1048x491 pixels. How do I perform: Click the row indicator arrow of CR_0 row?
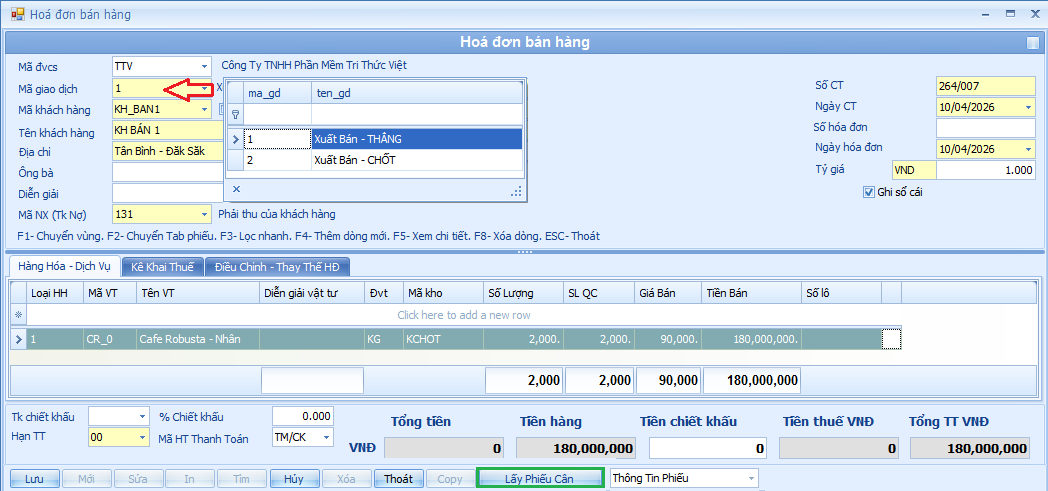click(18, 340)
